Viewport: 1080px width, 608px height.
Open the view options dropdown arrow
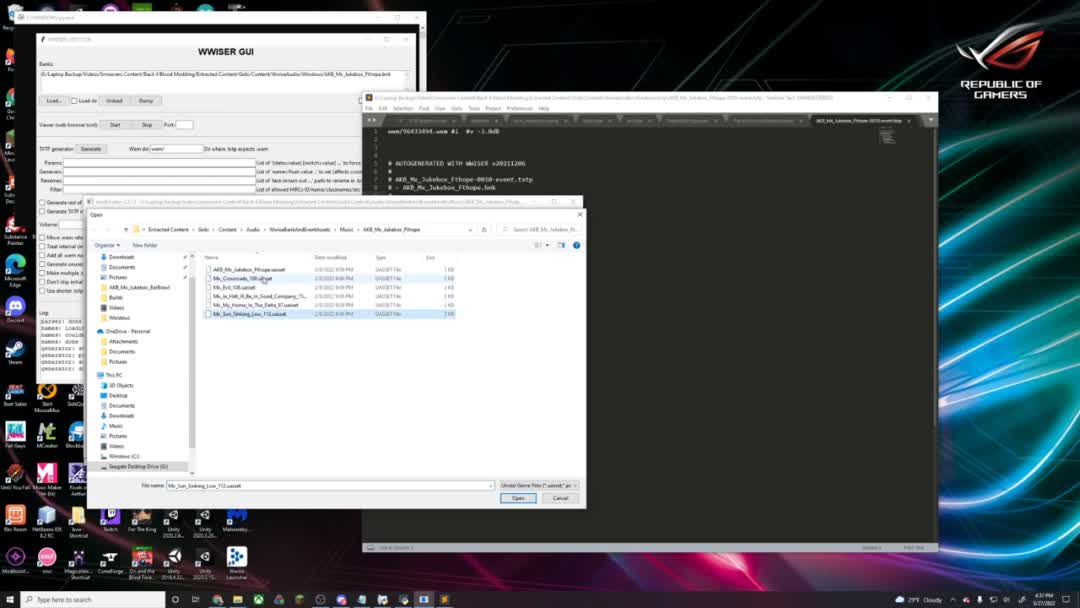click(x=548, y=245)
